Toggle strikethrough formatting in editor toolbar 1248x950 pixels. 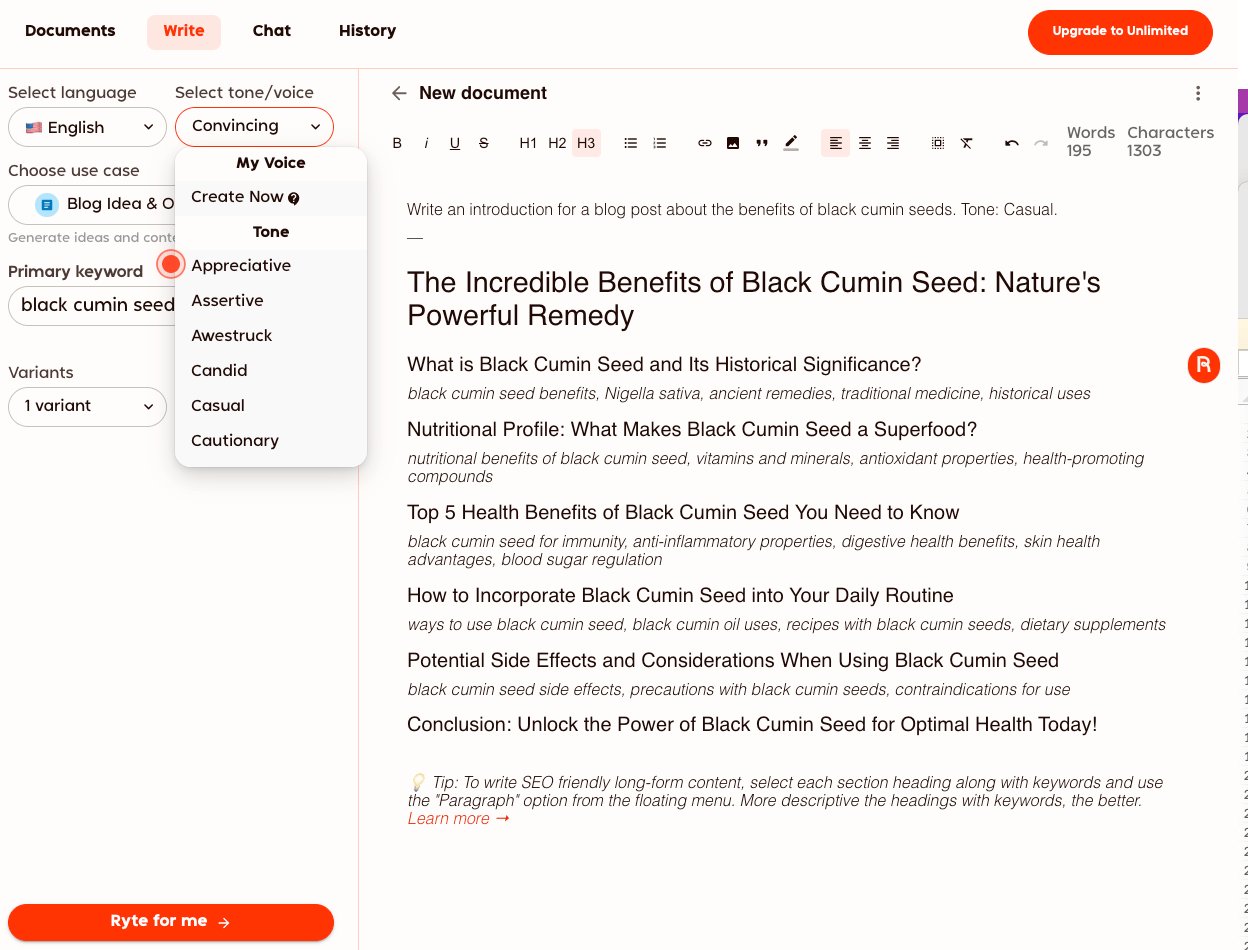point(484,143)
